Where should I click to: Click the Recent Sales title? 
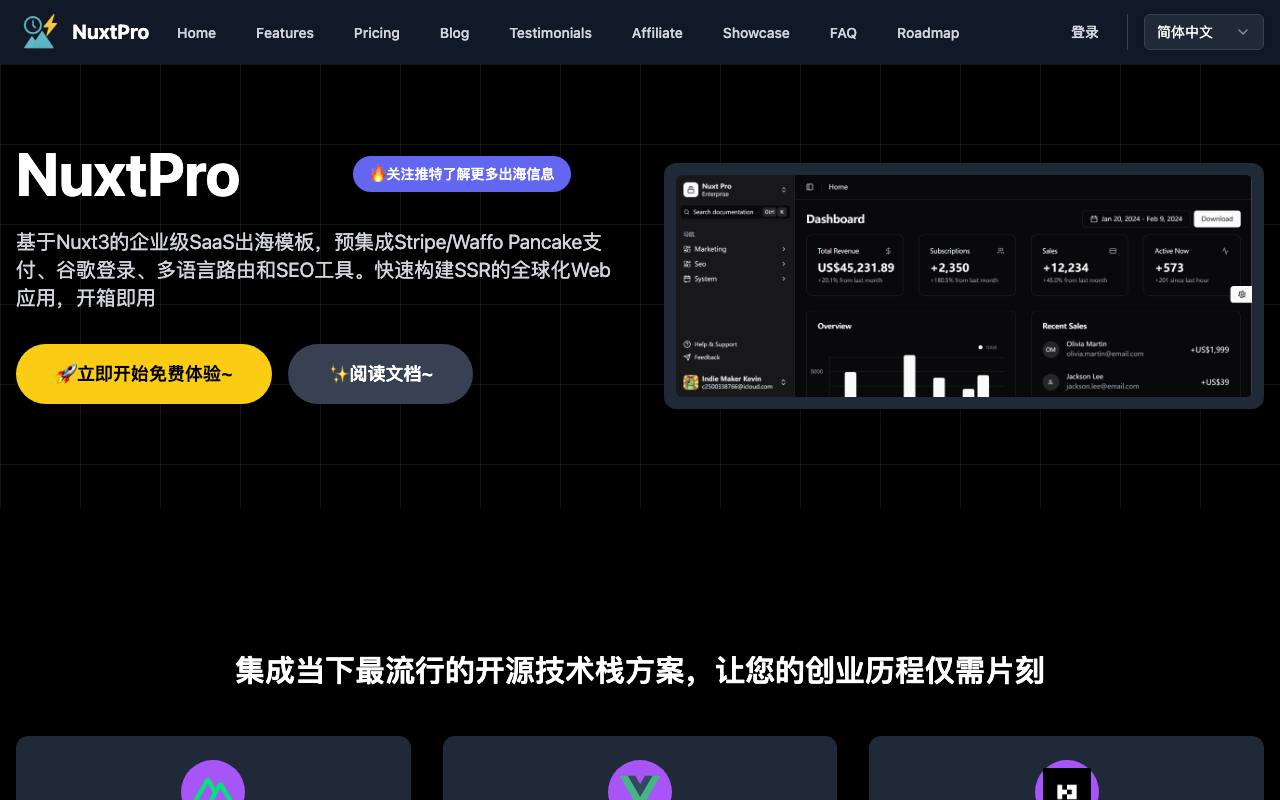point(1064,326)
